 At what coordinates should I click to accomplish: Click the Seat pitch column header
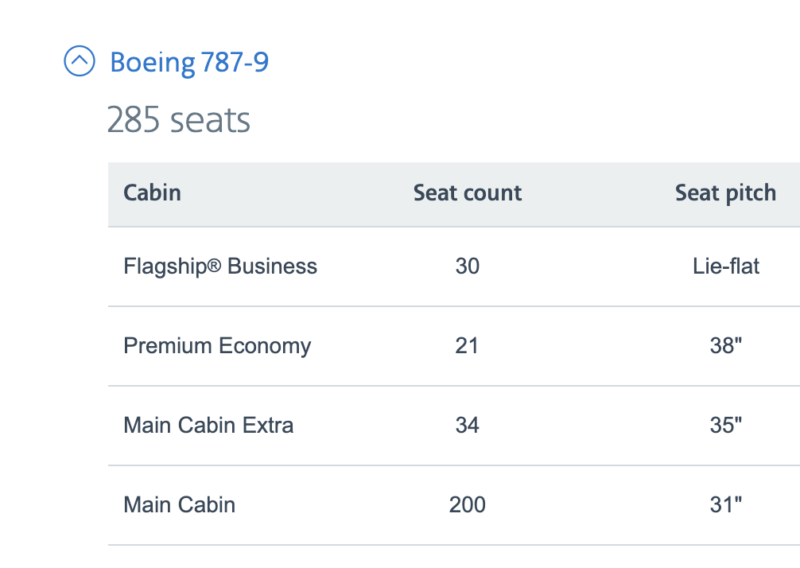pos(725,193)
